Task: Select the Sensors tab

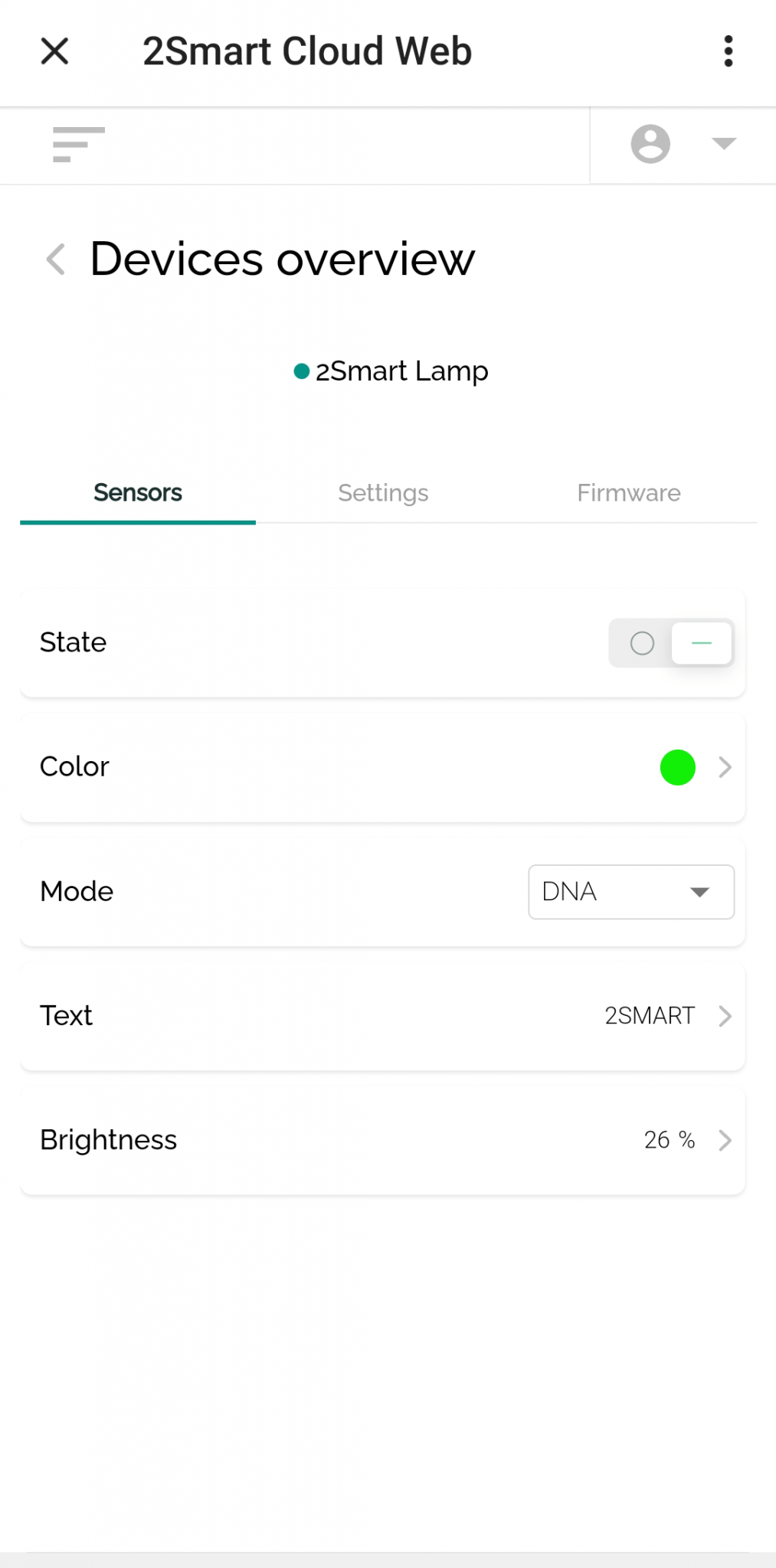Action: tap(137, 492)
